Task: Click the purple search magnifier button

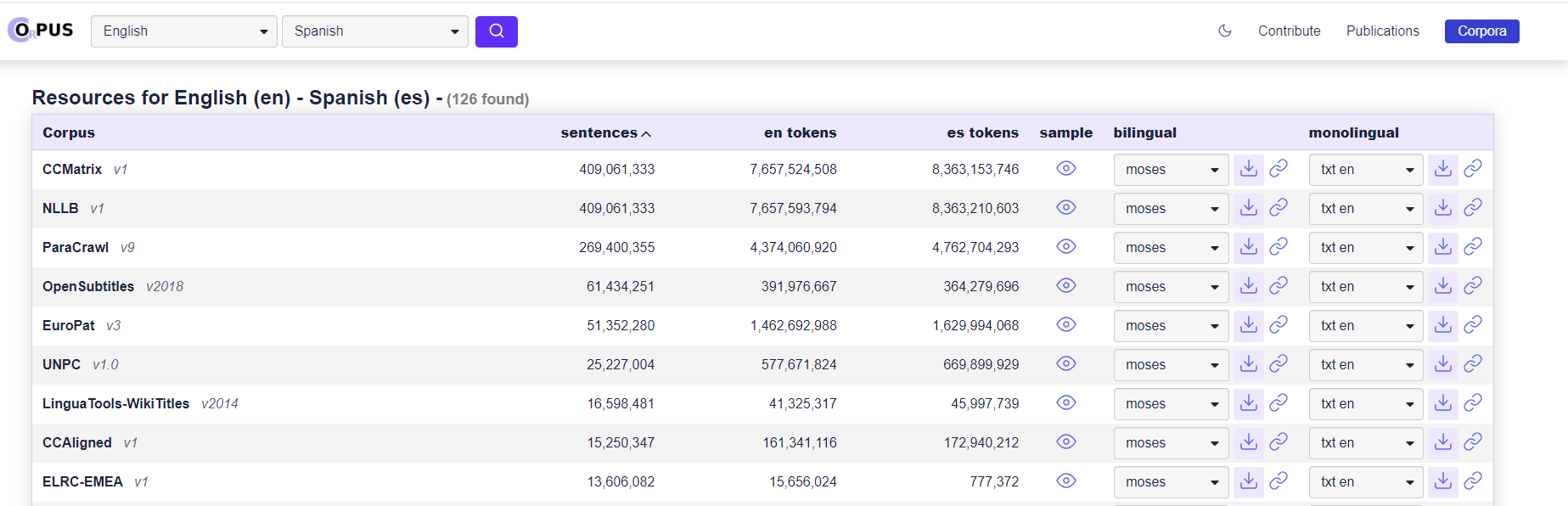Action: (496, 31)
